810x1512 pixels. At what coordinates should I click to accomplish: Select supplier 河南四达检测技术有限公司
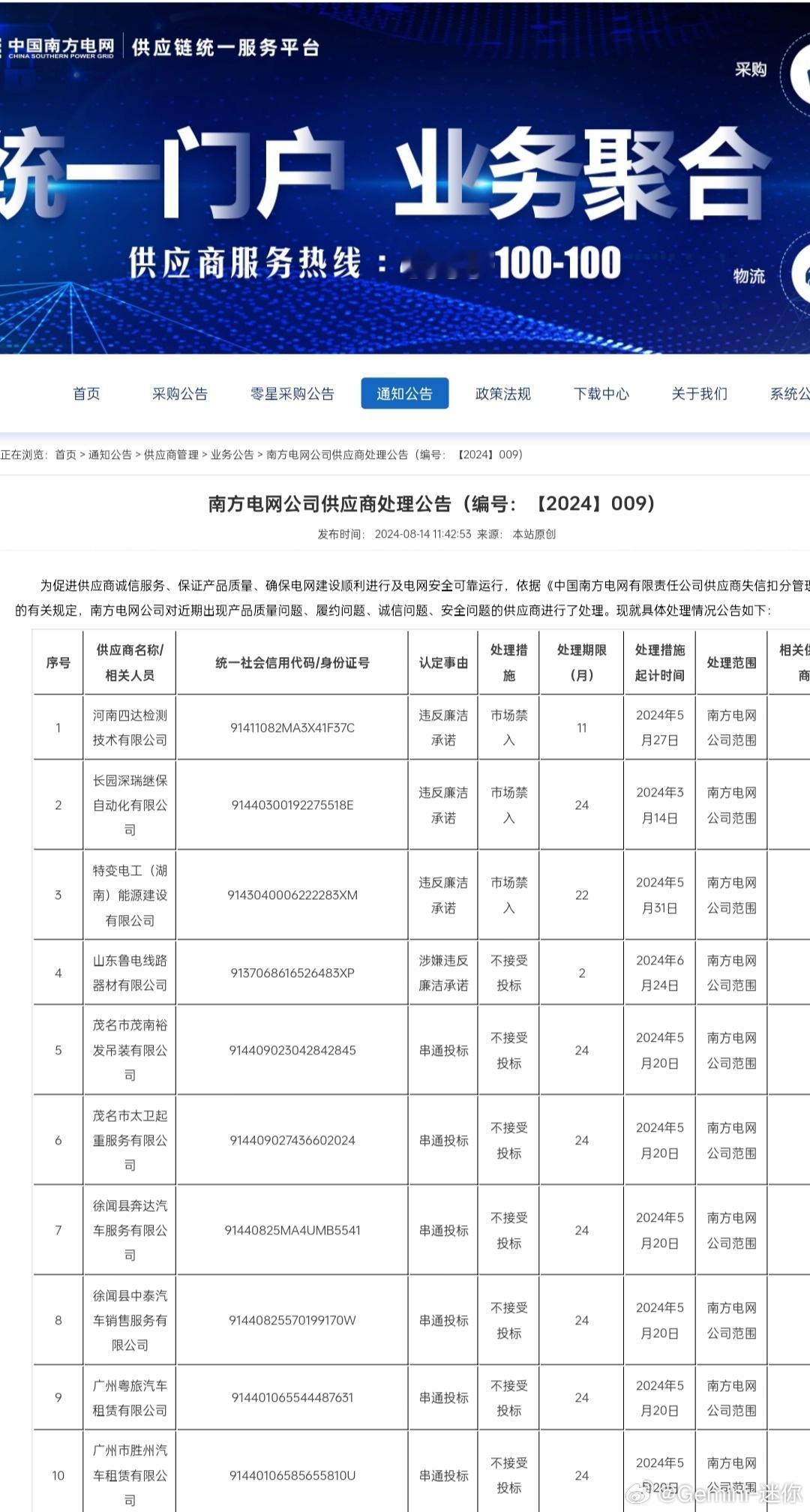pos(130,727)
